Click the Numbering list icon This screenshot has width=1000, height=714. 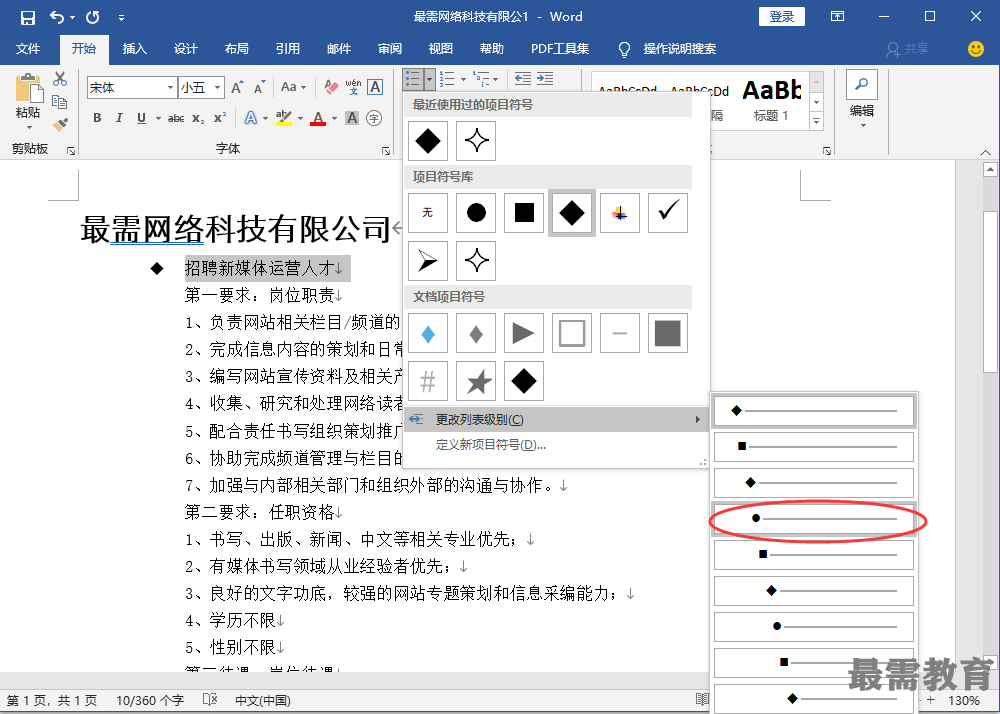[447, 78]
